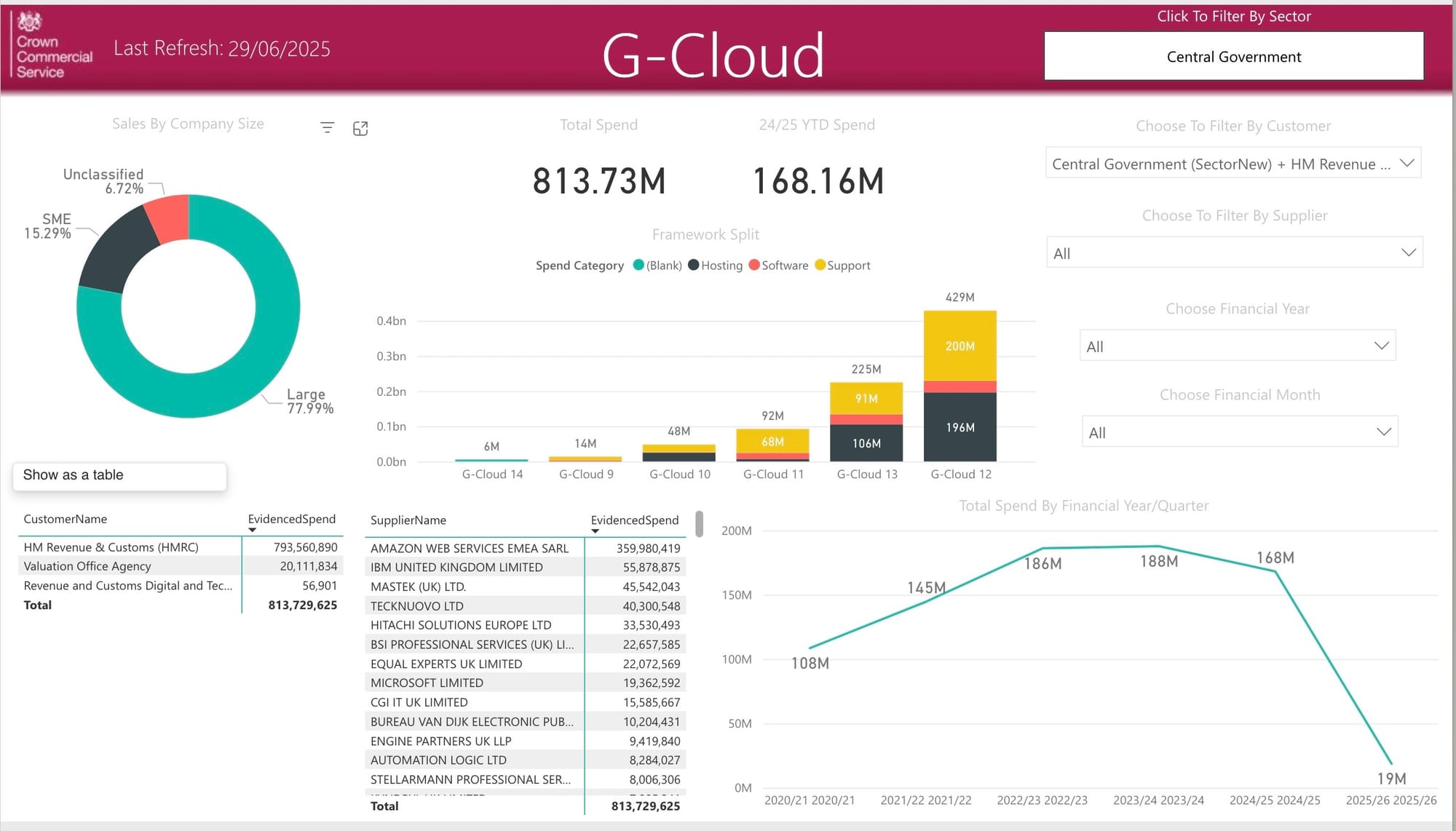
Task: Click EvidencedSpend sort arrow in supplier table
Action: click(595, 531)
